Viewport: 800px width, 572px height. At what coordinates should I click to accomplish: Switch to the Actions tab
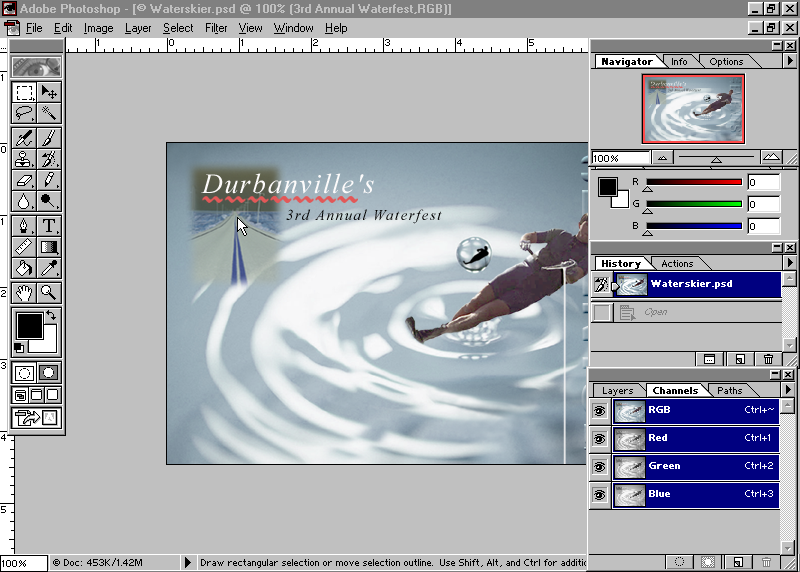tap(677, 264)
